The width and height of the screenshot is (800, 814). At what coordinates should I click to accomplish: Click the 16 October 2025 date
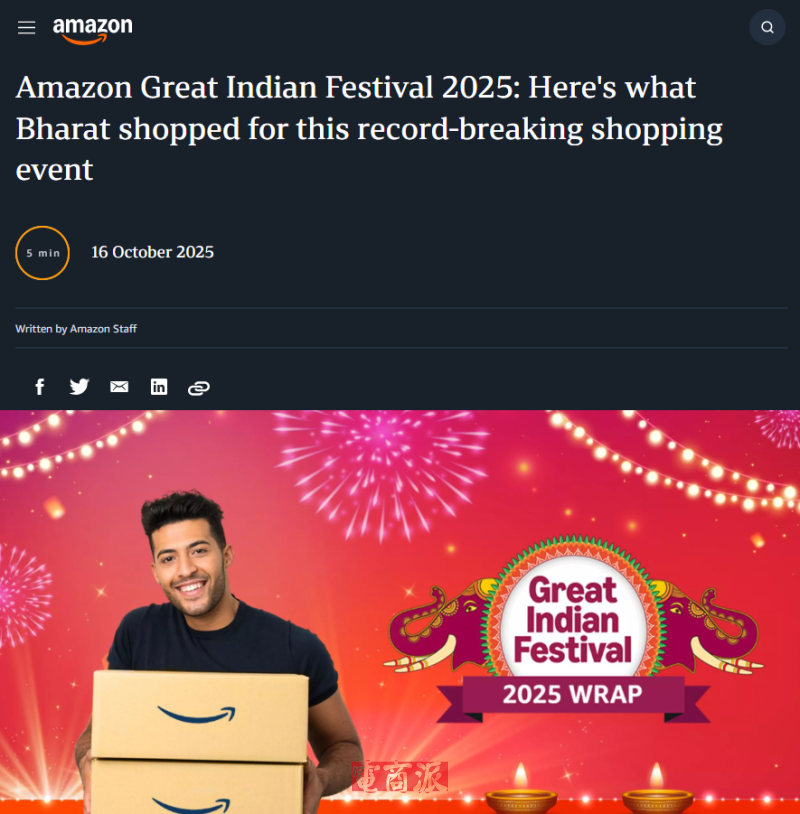click(153, 252)
